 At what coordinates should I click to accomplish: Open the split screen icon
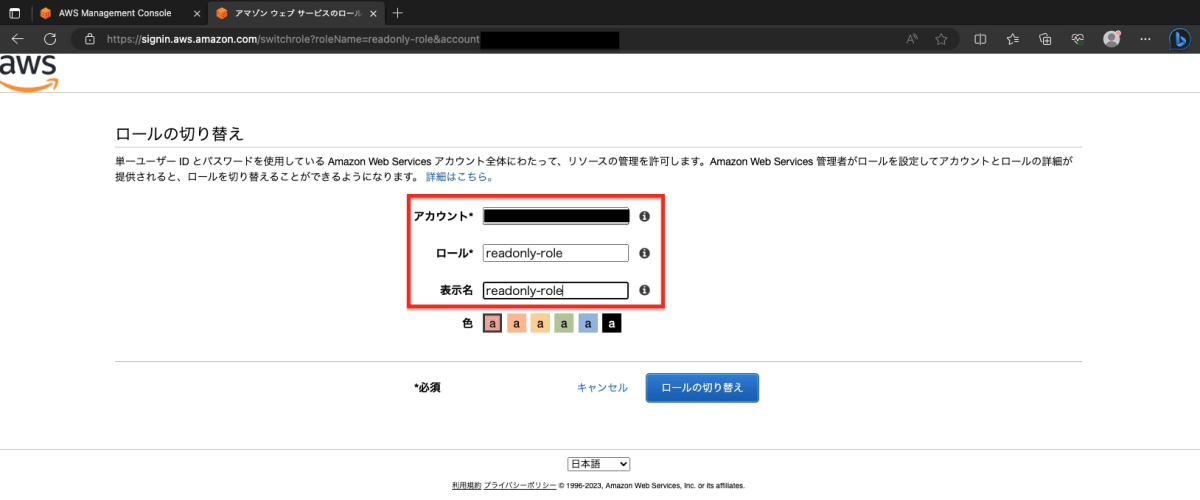(981, 39)
